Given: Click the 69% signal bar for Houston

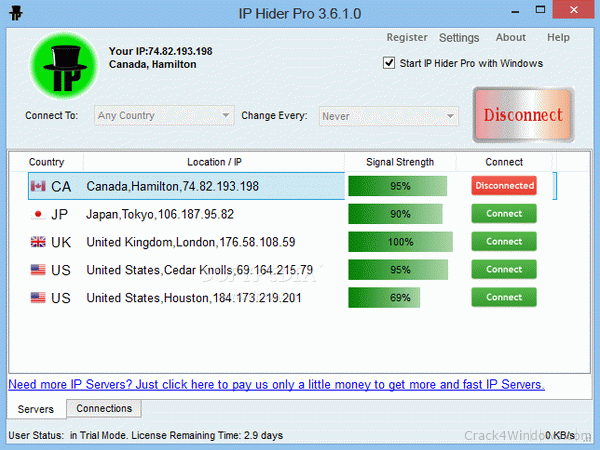Looking at the screenshot, I should click(384, 298).
